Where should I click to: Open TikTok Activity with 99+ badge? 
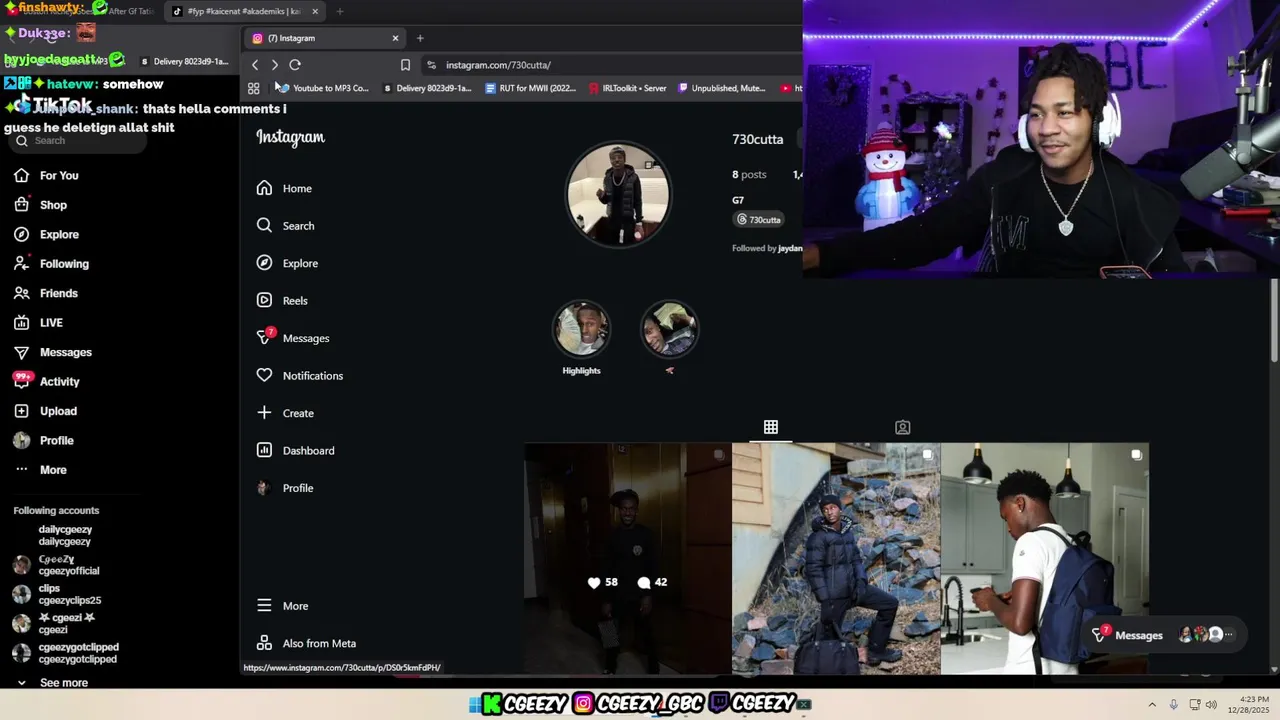[46, 381]
